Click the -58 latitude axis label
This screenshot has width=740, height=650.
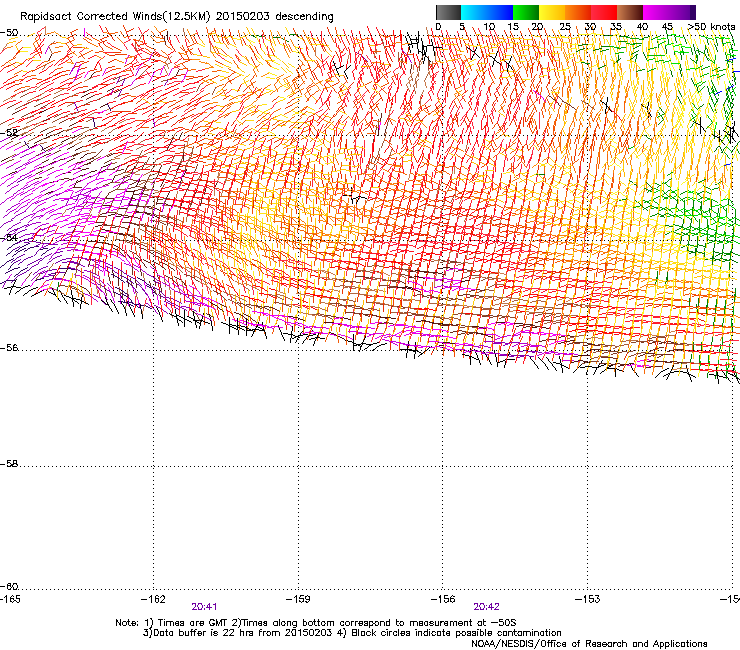point(9,464)
